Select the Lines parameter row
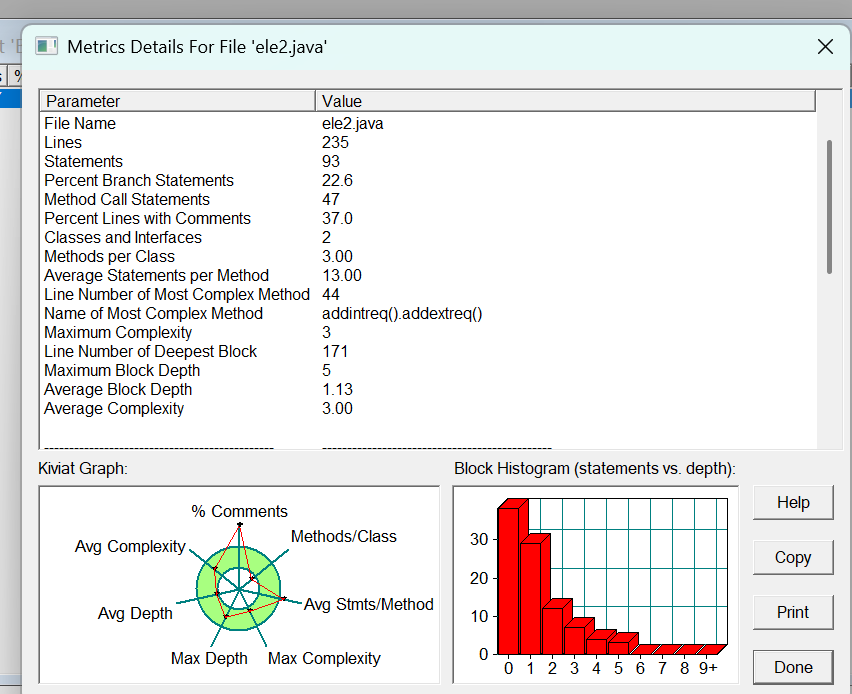 (x=428, y=142)
